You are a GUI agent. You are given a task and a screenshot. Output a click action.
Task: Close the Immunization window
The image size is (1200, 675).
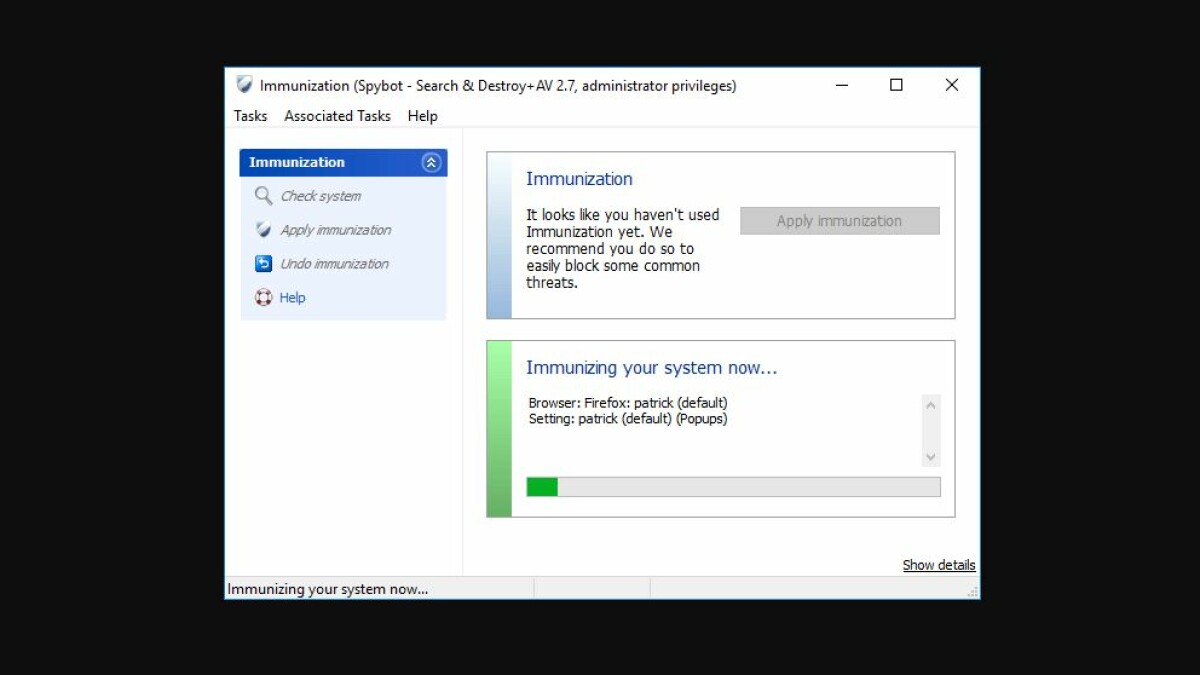click(951, 86)
